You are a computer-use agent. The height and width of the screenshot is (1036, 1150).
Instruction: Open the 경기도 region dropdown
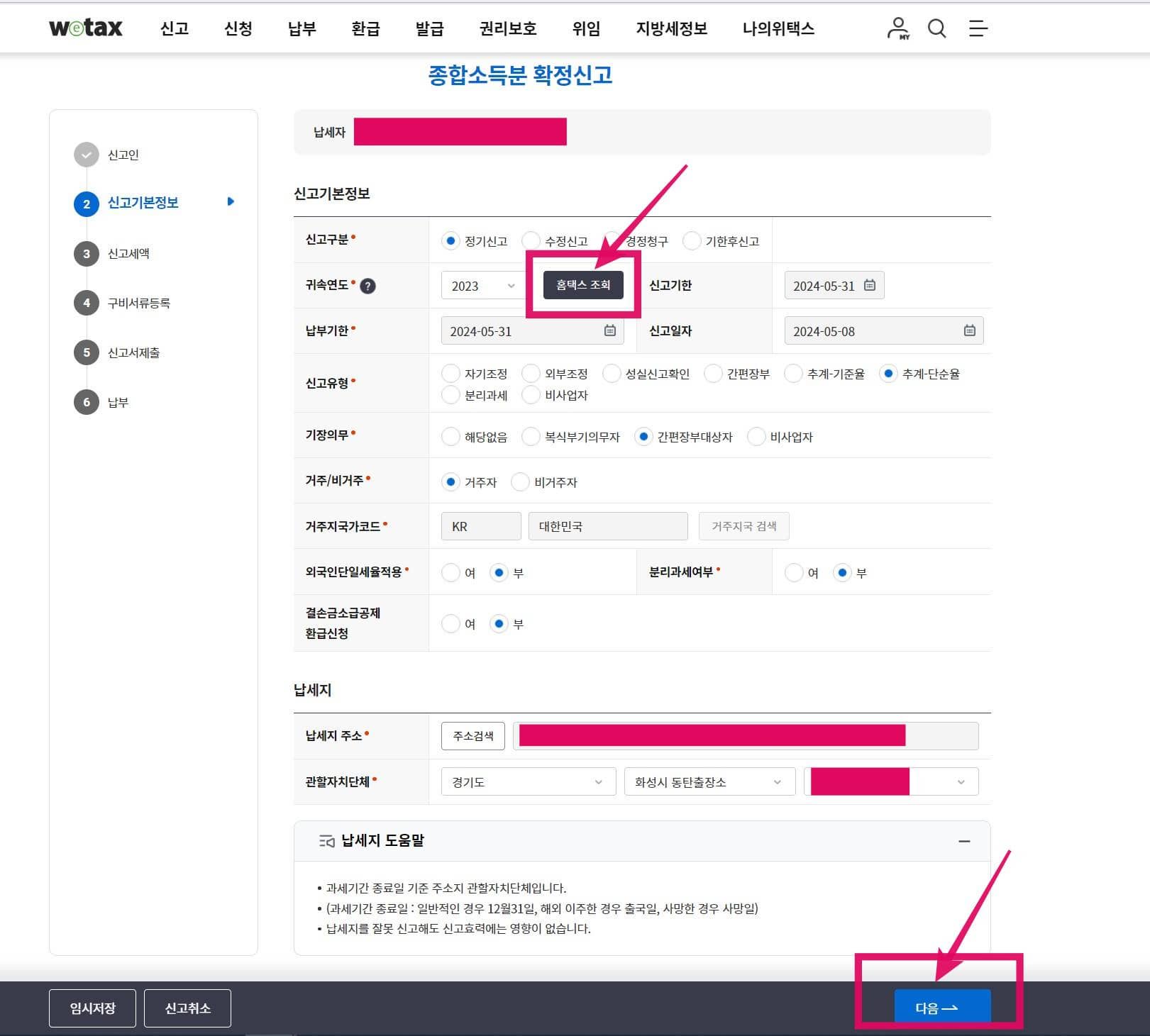pos(528,781)
